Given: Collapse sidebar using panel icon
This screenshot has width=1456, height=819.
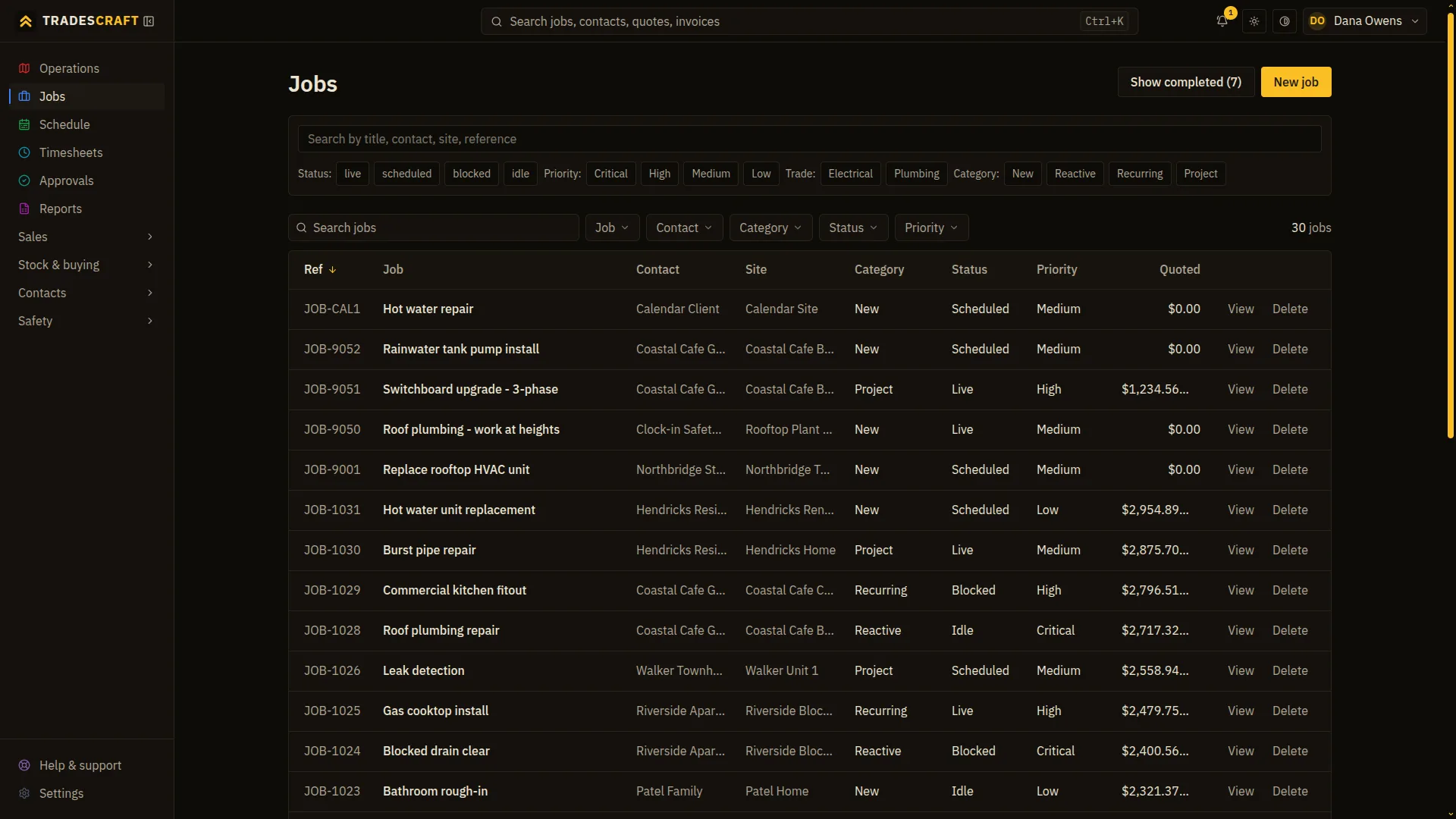Looking at the screenshot, I should click(149, 21).
